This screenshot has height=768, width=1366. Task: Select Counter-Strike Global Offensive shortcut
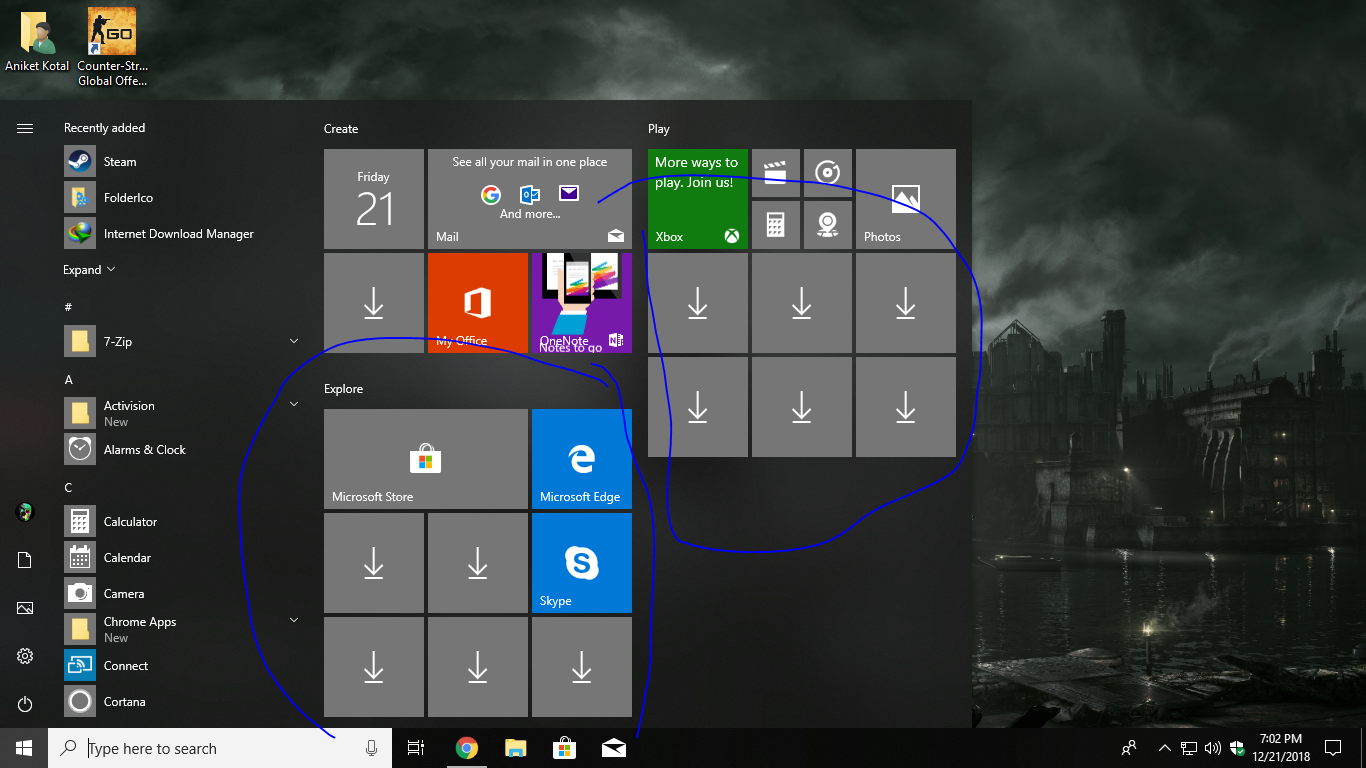click(x=112, y=47)
